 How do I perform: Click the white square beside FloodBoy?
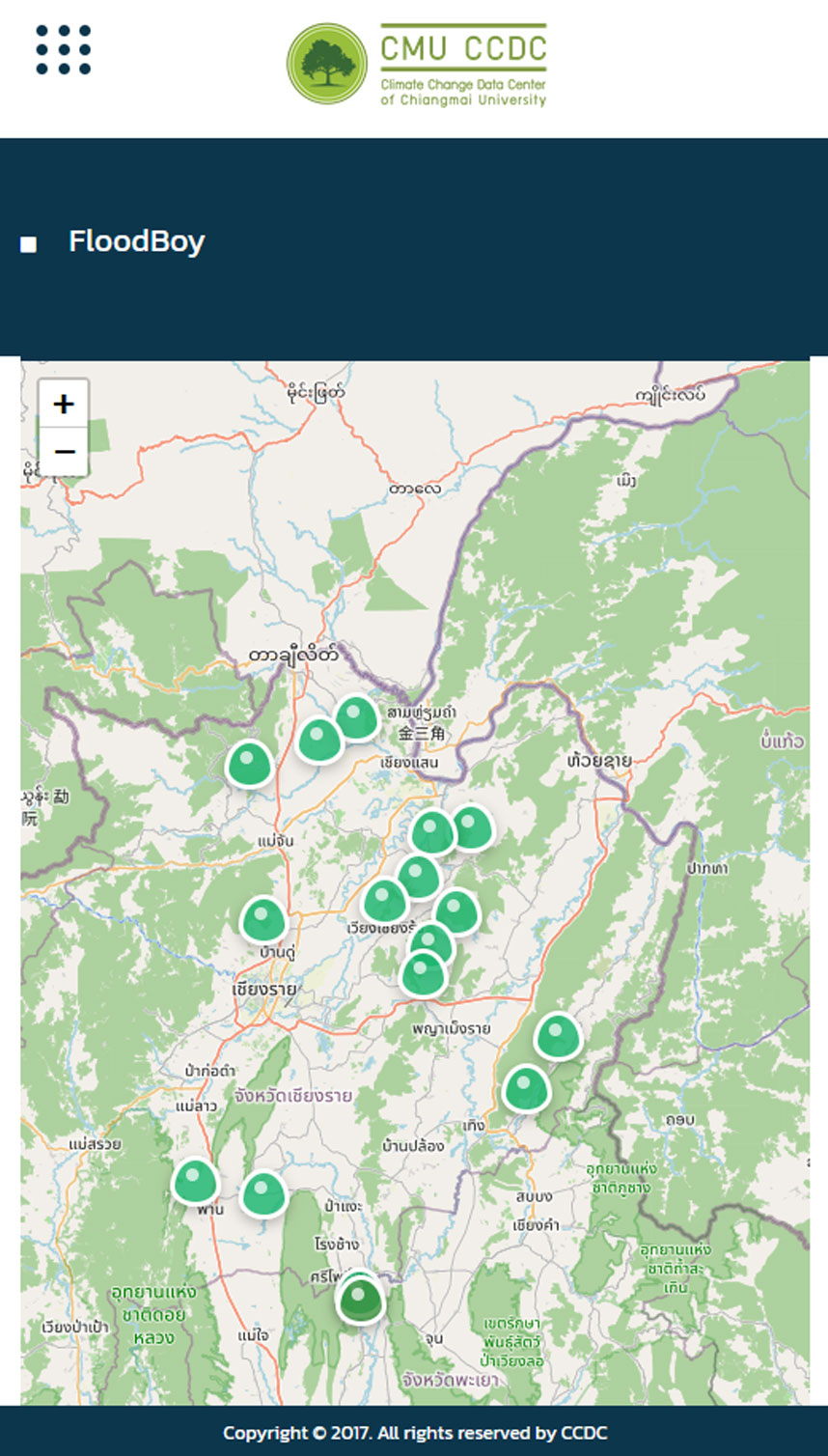[x=29, y=244]
